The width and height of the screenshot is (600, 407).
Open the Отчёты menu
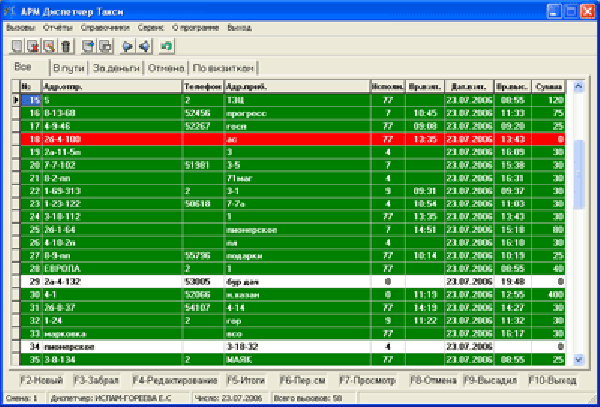click(56, 27)
